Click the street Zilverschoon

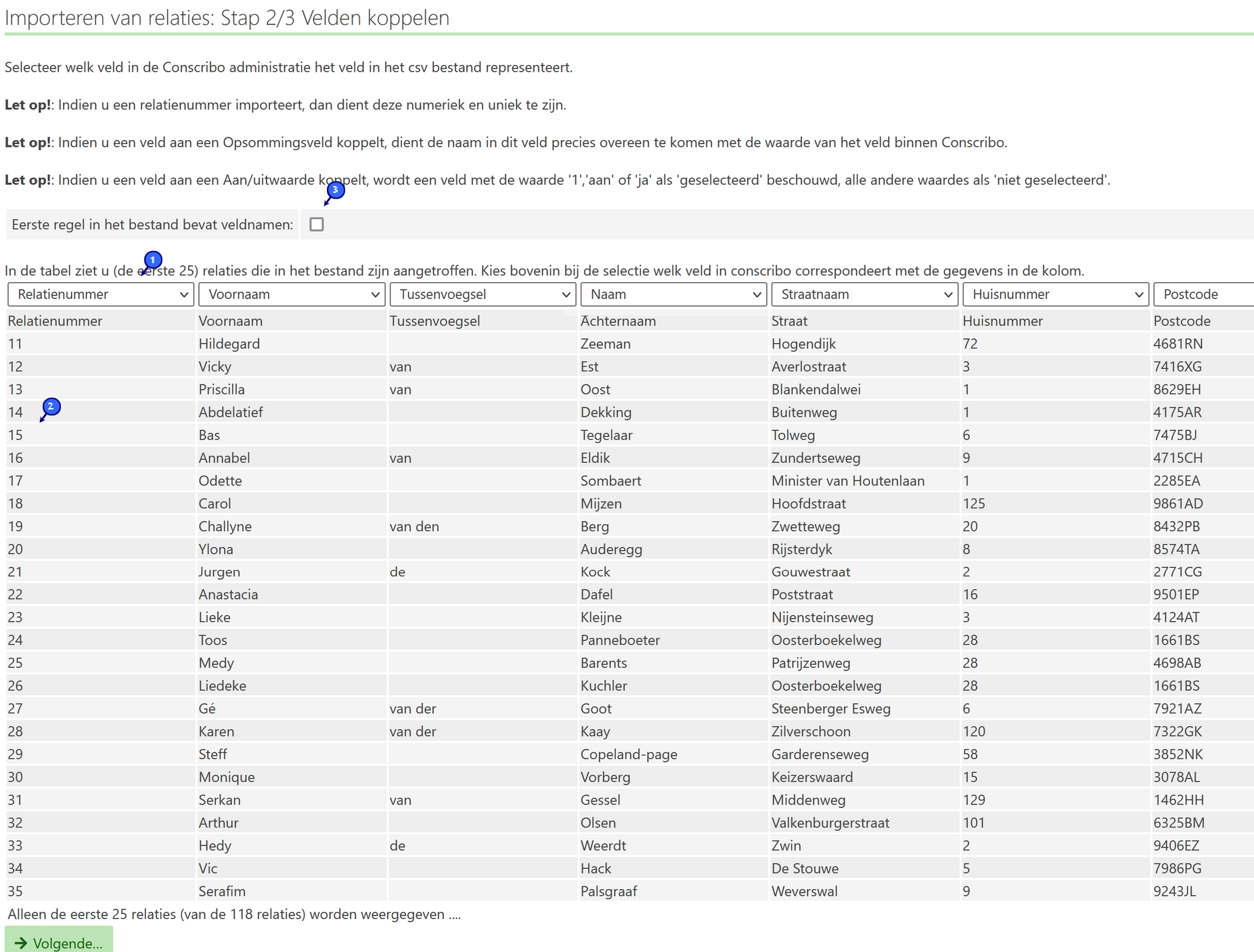coord(811,731)
